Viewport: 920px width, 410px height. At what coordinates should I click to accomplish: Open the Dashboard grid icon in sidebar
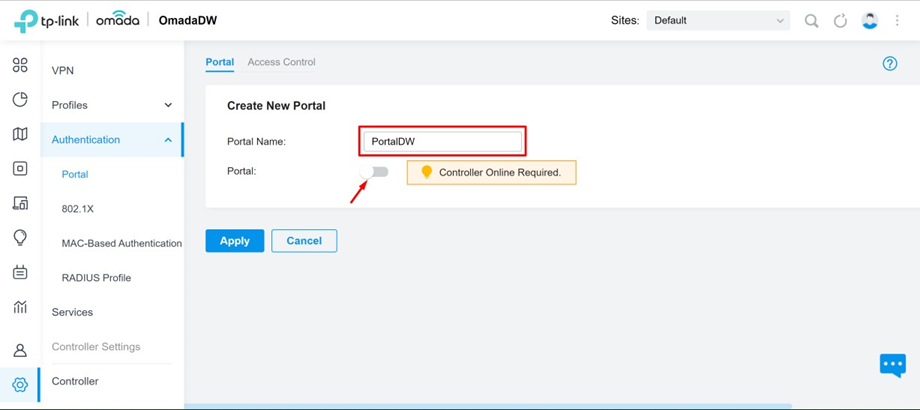20,65
